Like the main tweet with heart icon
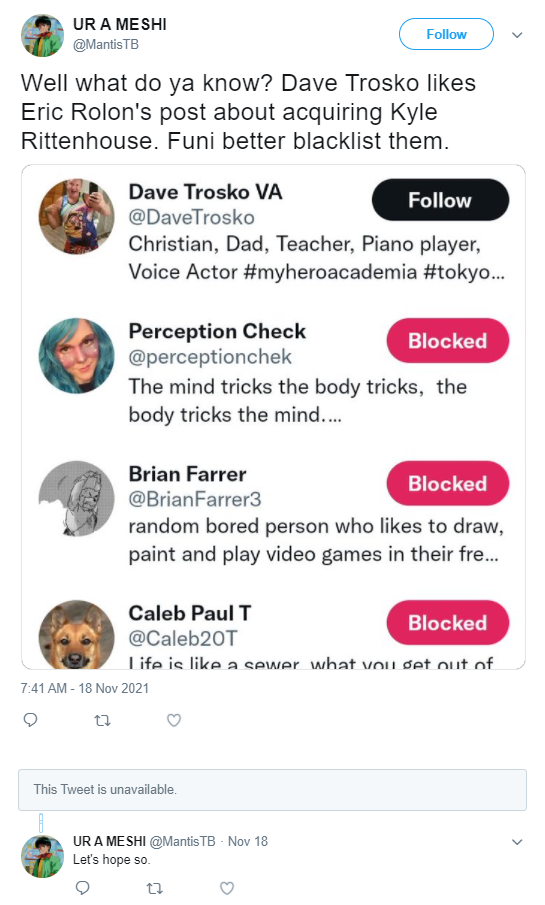Screen dimensions: 545x905 (x=174, y=720)
